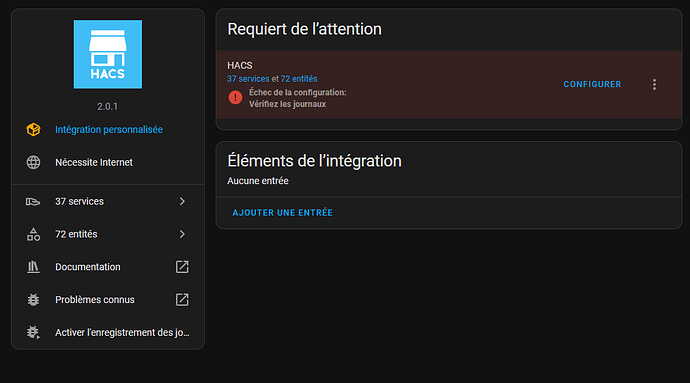Click the version number 2.0.1
The width and height of the screenshot is (690, 383).
pos(107,107)
